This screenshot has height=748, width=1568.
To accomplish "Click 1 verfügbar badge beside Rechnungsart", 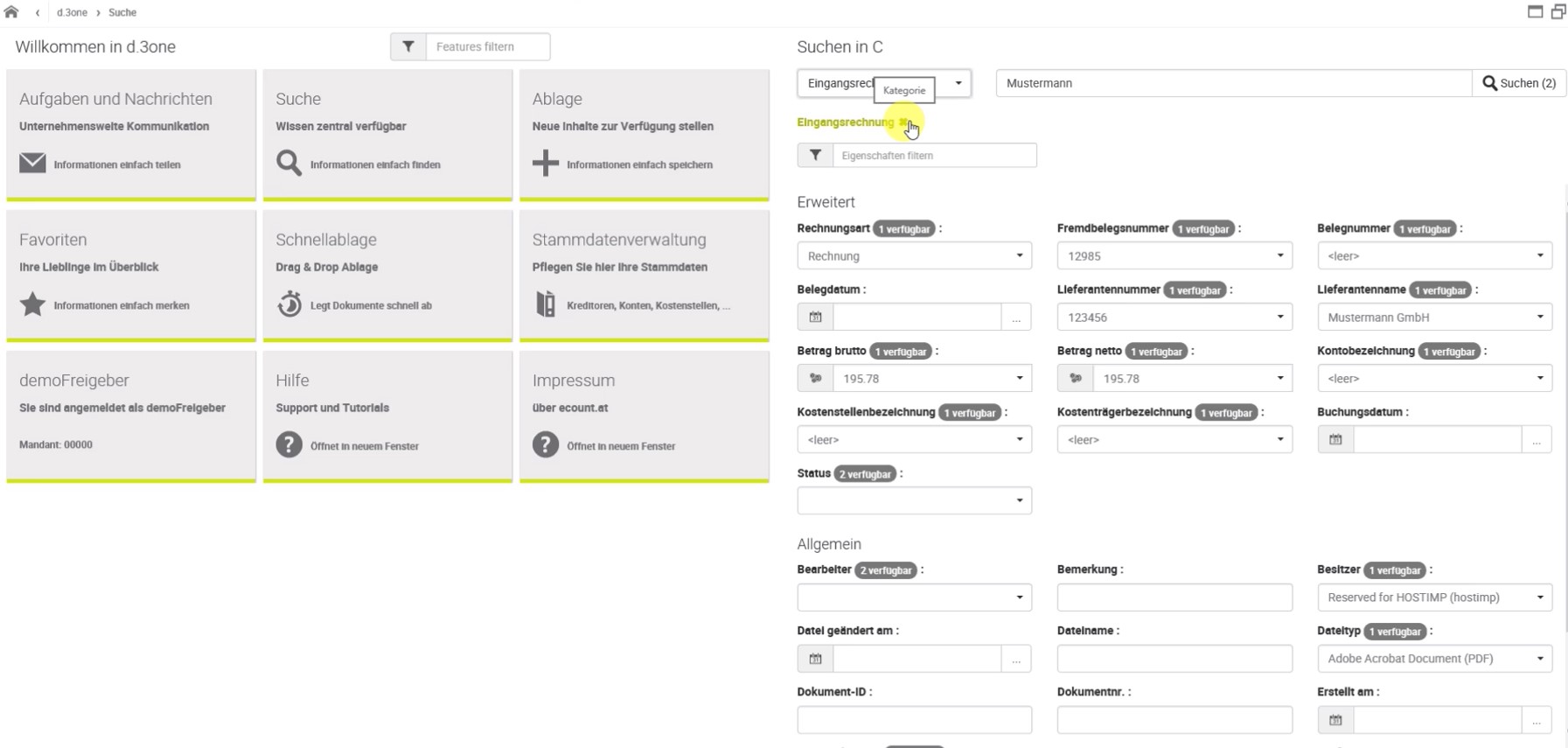I will point(904,229).
